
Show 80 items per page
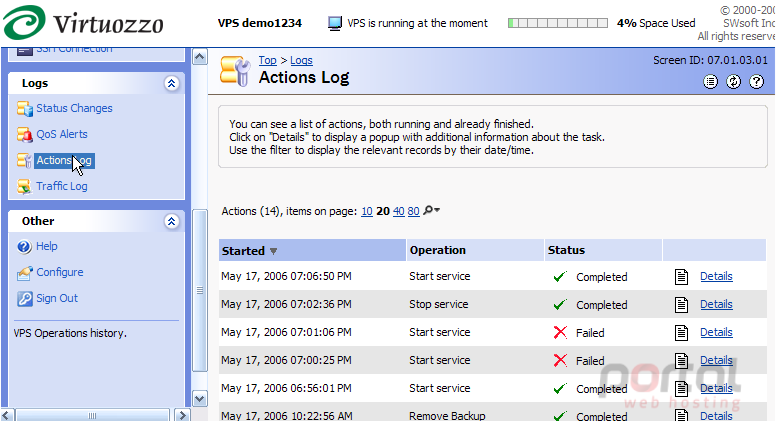[x=414, y=211]
